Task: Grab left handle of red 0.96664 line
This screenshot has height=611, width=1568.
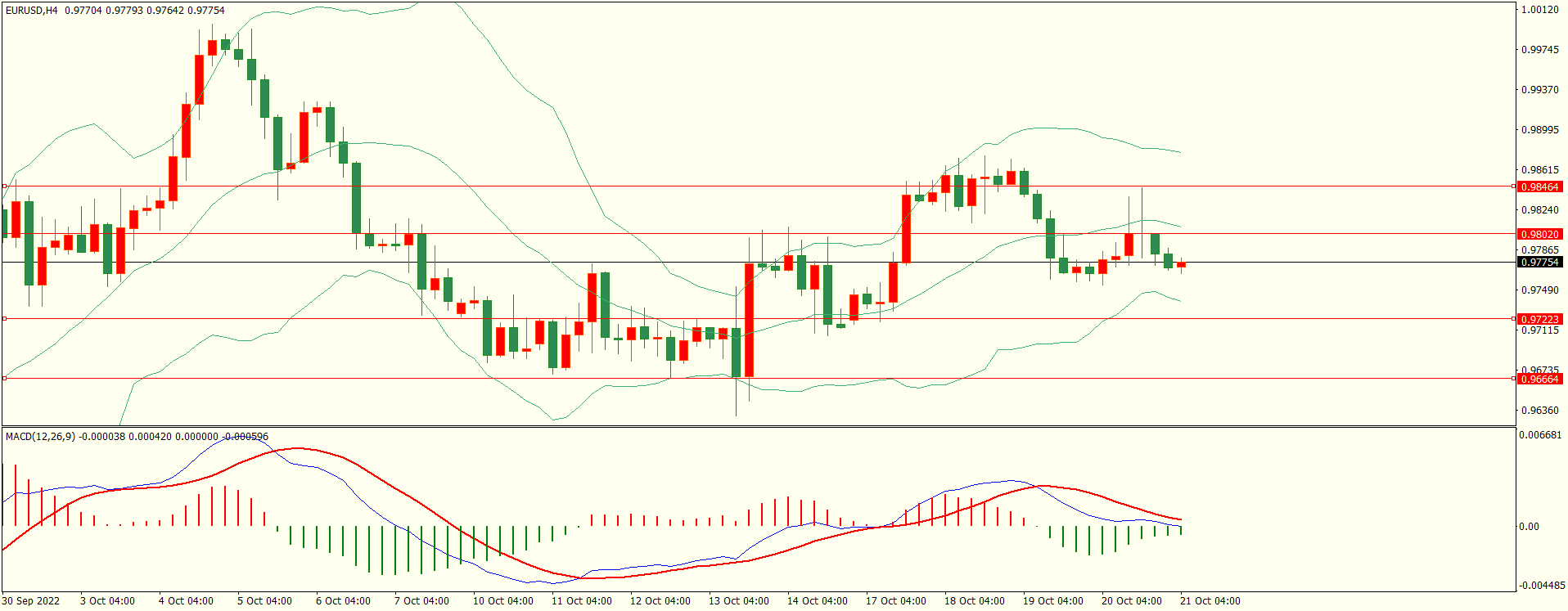Action: (4, 379)
